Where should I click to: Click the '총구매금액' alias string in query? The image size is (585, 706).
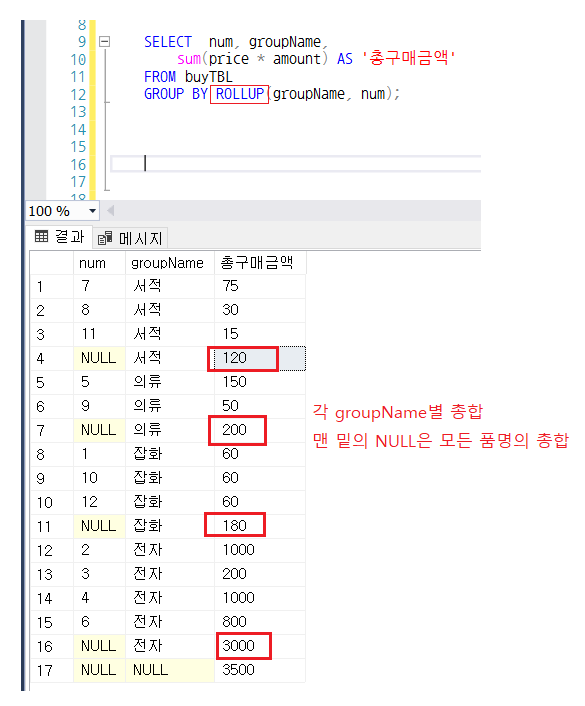pos(409,59)
